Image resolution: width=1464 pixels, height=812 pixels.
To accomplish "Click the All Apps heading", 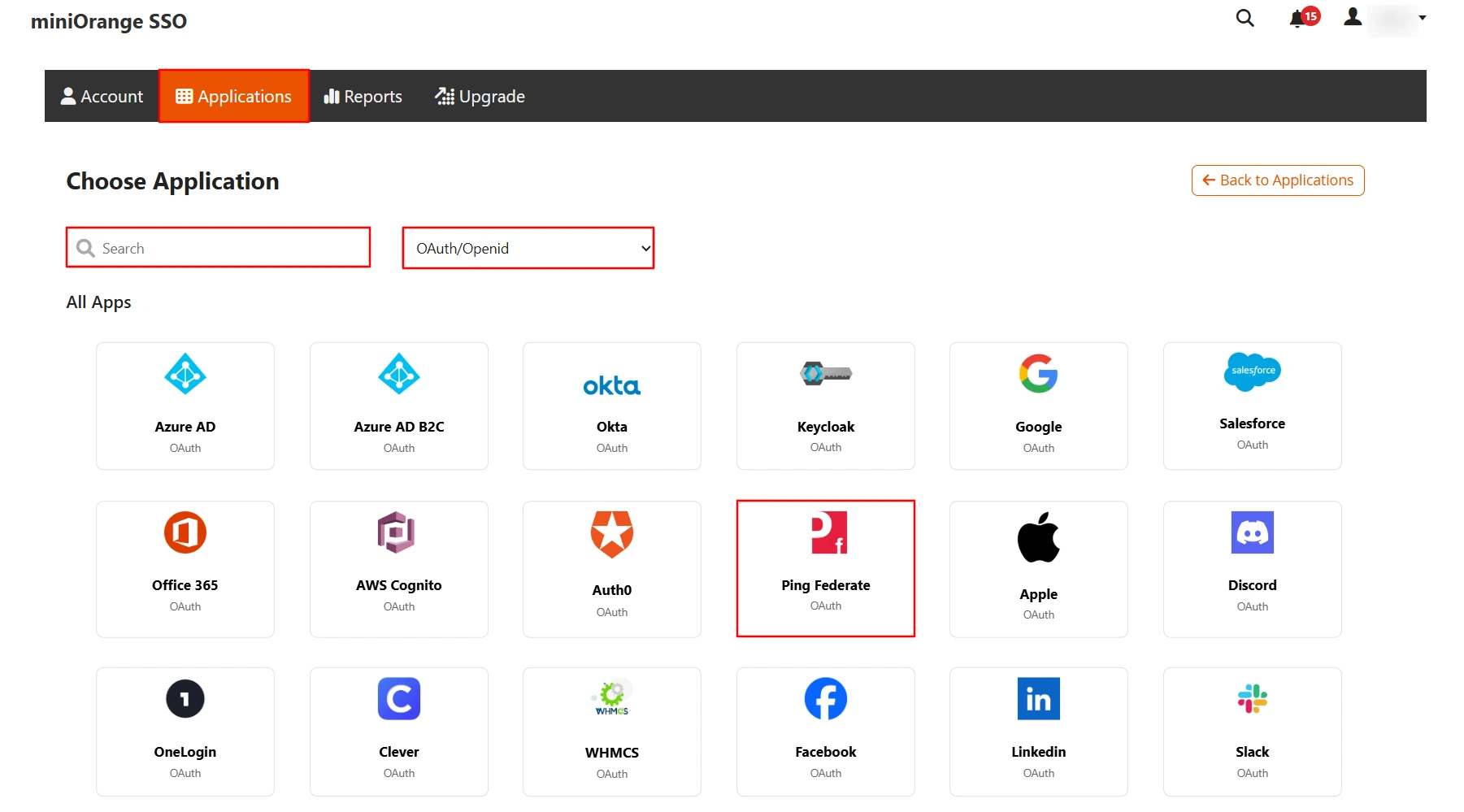I will click(x=98, y=302).
